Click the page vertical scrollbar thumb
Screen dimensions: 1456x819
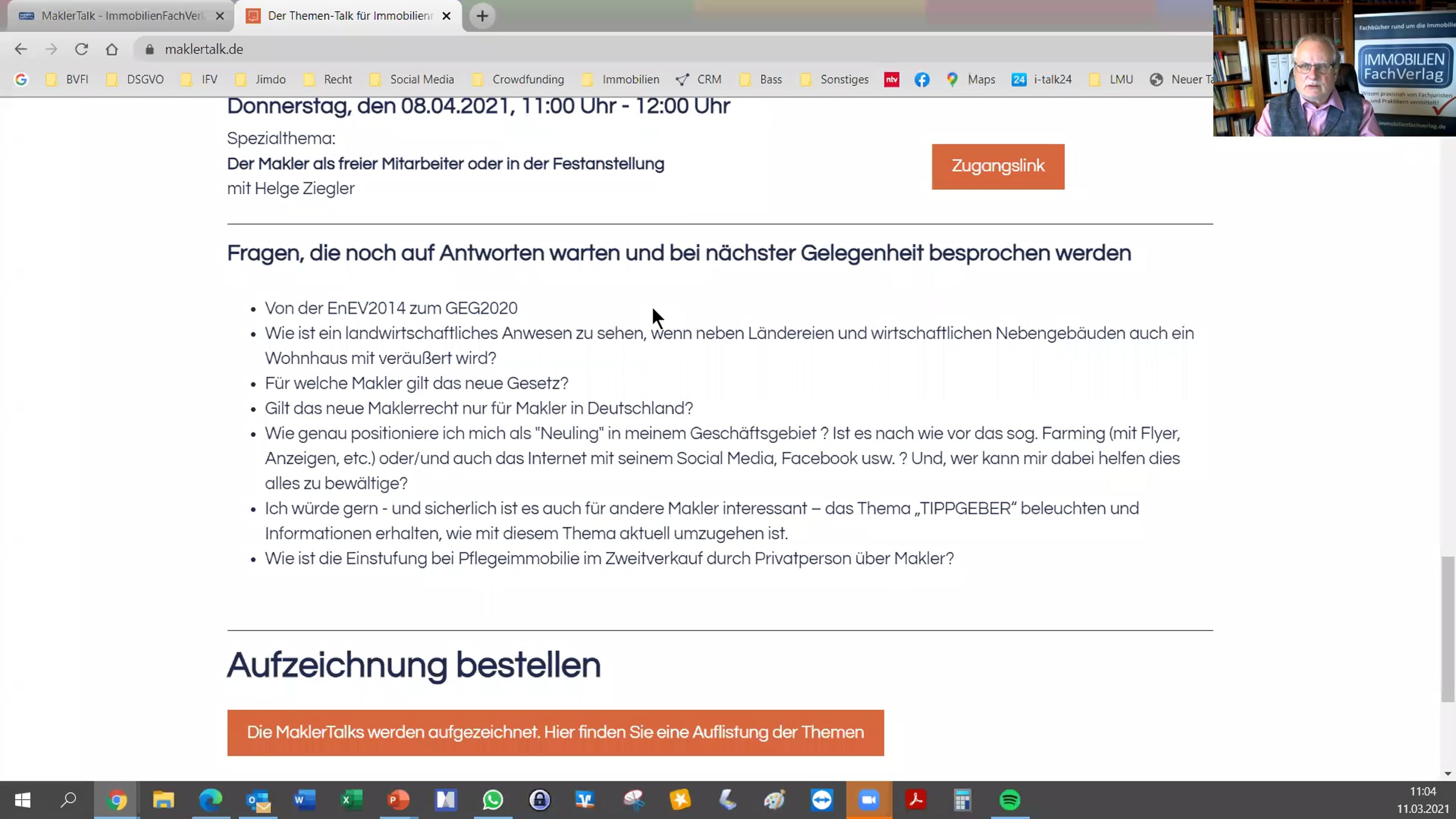[1448, 628]
